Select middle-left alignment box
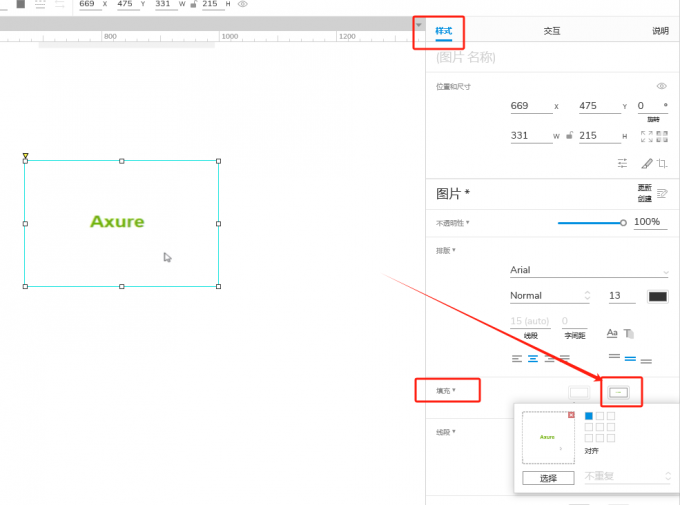Viewport: 680px width, 505px height. (588, 427)
